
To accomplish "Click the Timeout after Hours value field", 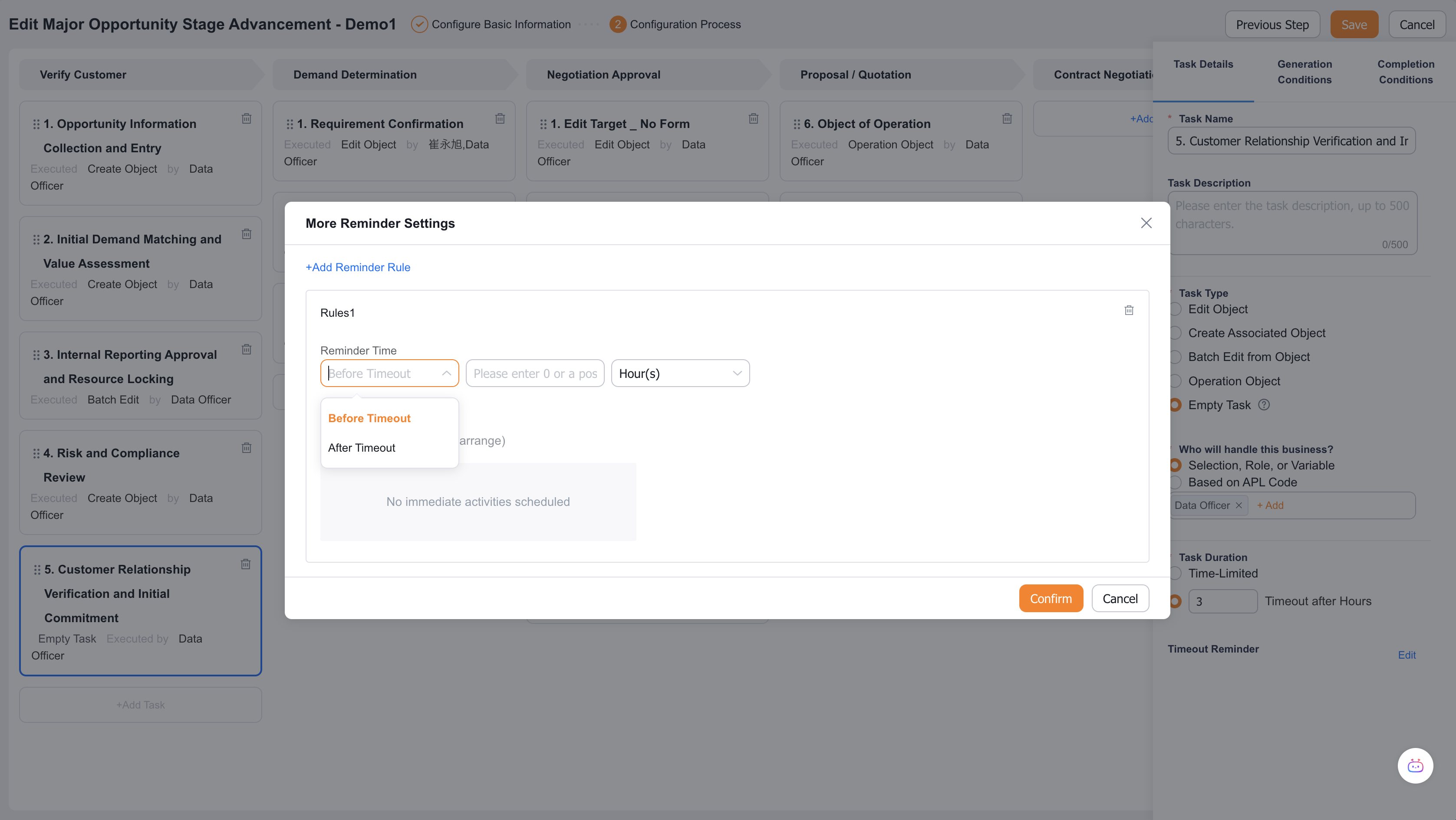I will coord(1222,601).
